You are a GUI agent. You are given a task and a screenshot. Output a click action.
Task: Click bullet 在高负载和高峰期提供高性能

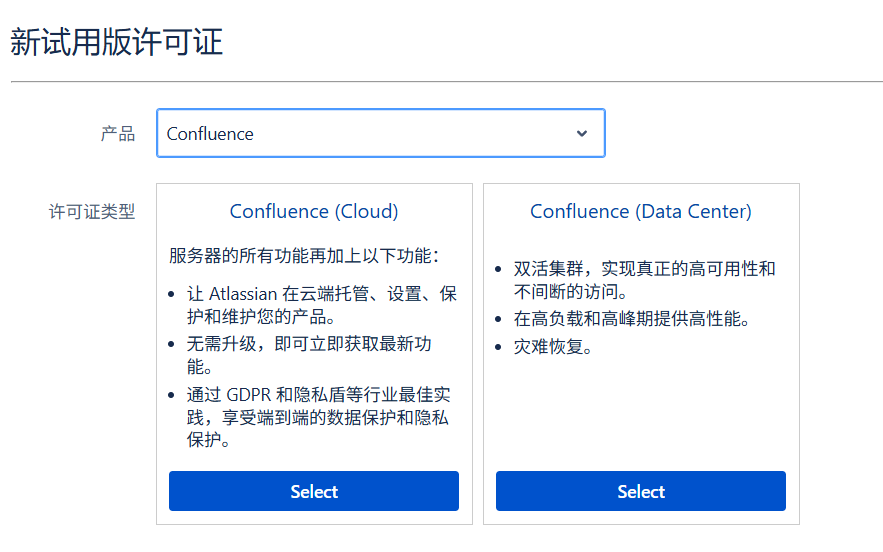click(631, 319)
